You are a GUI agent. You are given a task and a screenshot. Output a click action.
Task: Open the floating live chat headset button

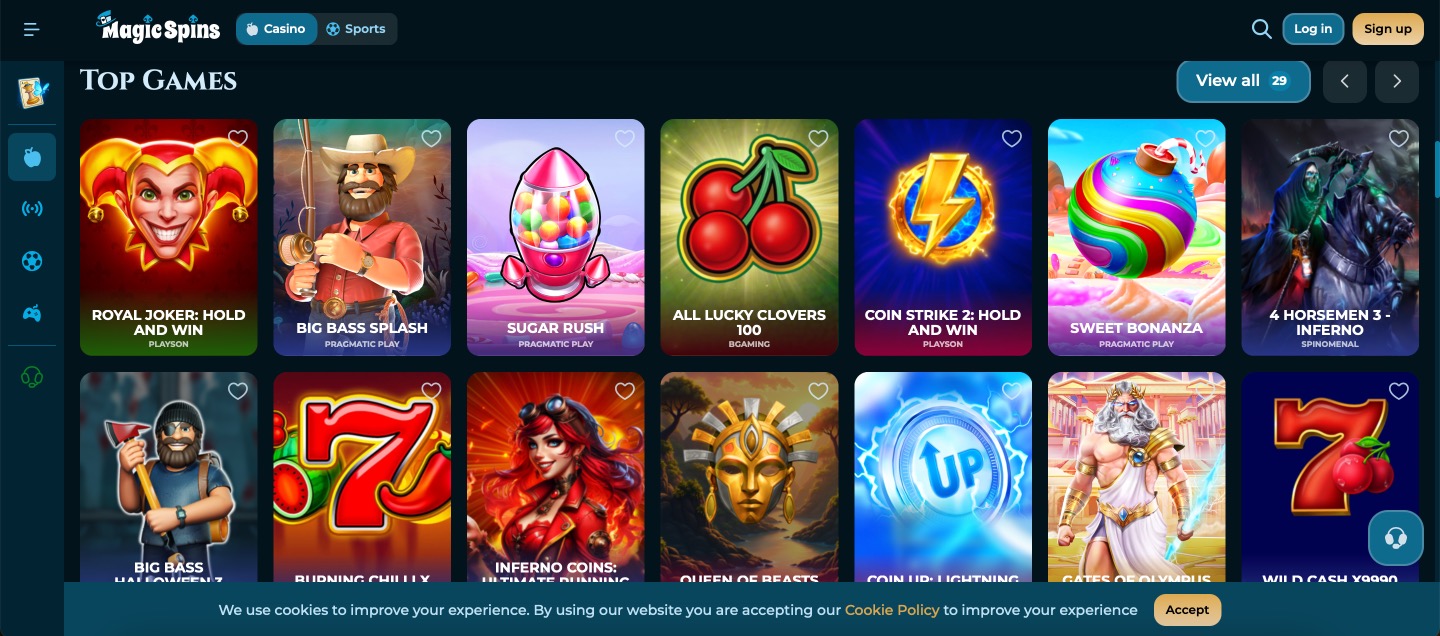click(x=1396, y=538)
